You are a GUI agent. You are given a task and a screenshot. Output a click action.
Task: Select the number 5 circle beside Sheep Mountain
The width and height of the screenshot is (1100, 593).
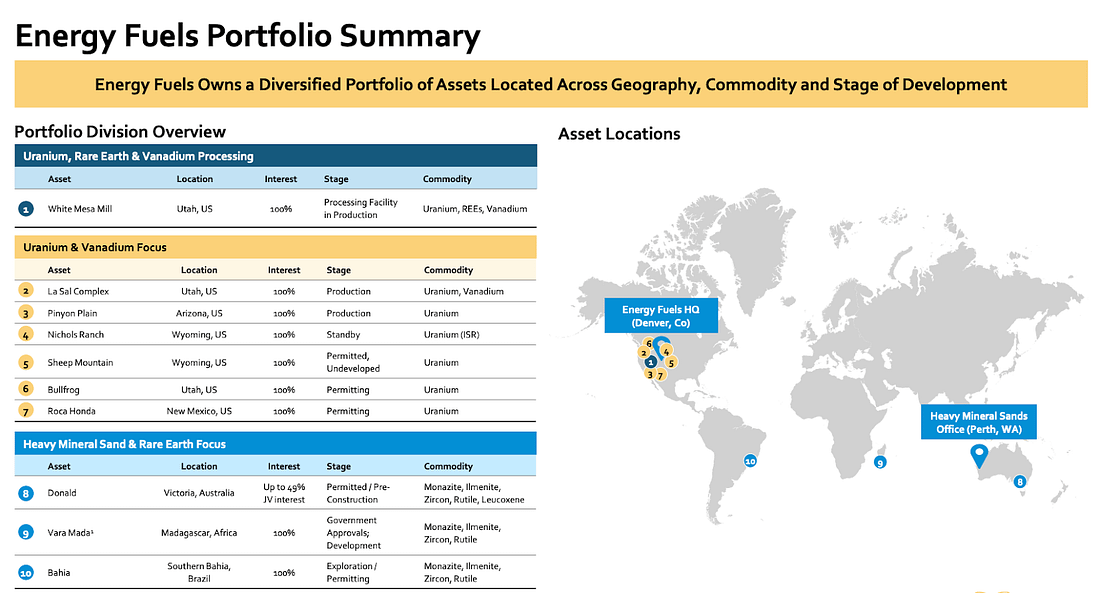(x=26, y=363)
